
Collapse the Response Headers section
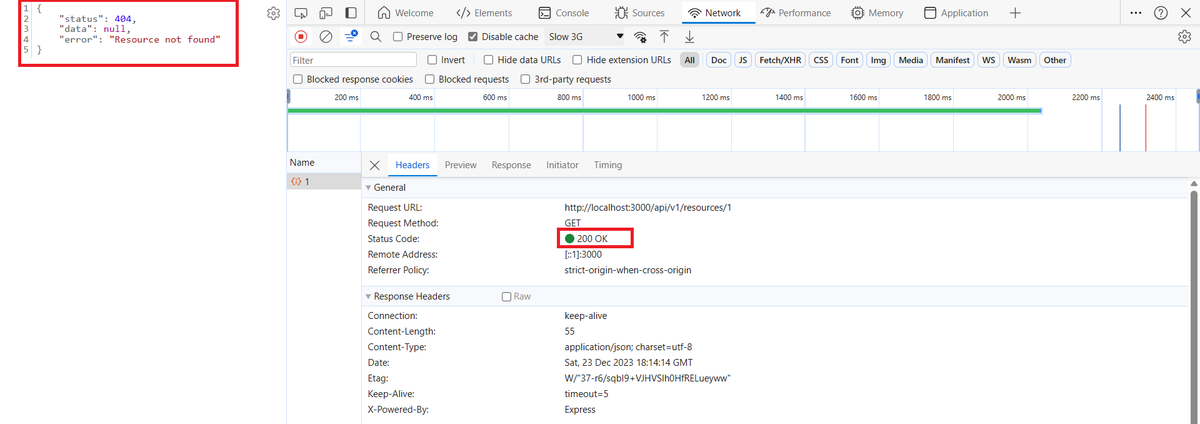[368, 297]
